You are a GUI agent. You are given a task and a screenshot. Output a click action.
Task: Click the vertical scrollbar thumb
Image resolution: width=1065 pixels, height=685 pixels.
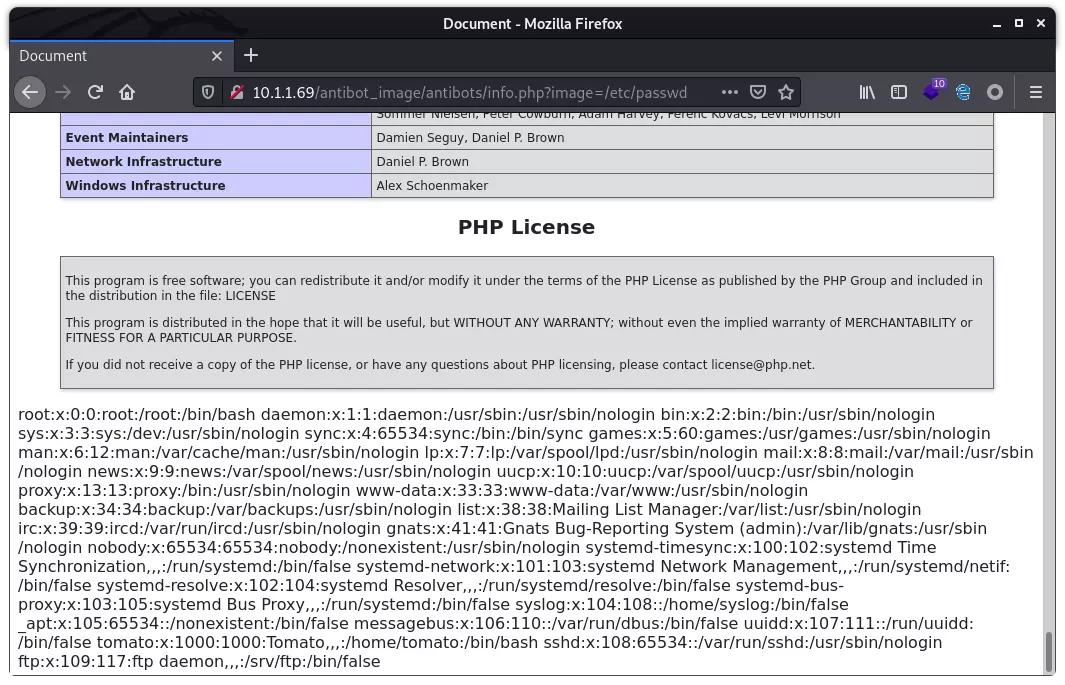(1048, 651)
